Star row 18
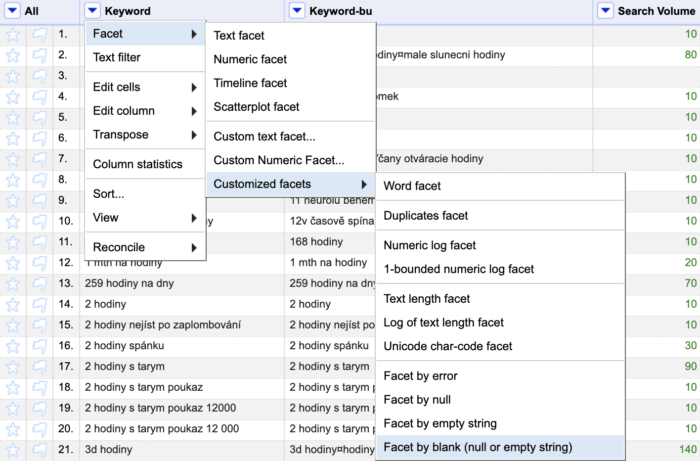This screenshot has width=700, height=461. 13,387
